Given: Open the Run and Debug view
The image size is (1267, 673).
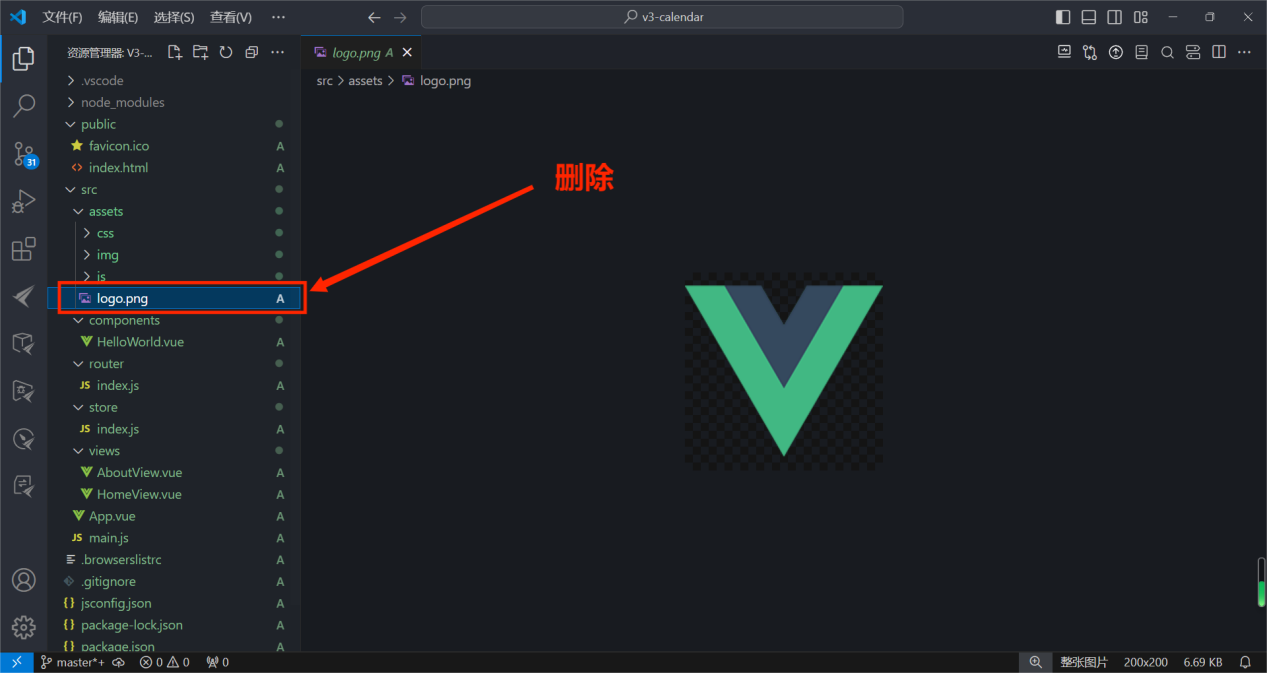Looking at the screenshot, I should point(23,201).
